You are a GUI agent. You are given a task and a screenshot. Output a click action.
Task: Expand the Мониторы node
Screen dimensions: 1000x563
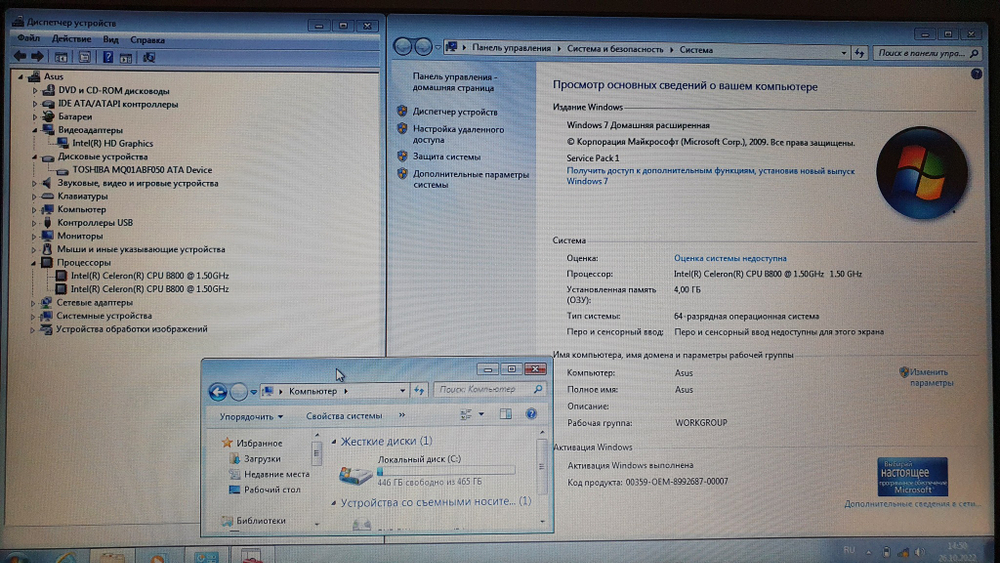pos(34,237)
